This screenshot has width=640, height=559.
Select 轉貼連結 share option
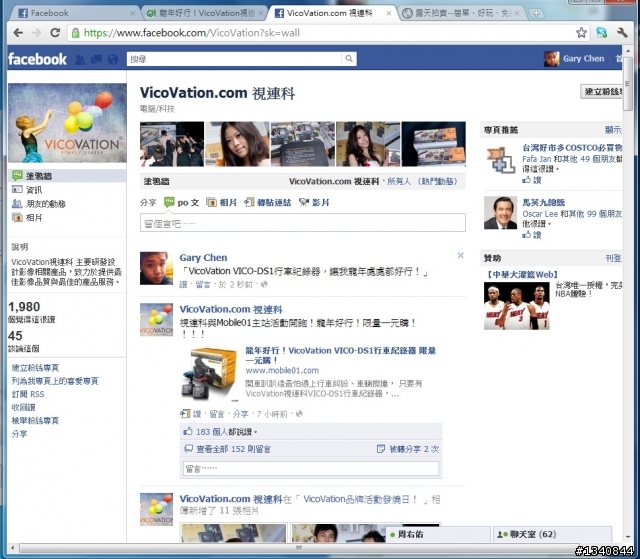(268, 202)
